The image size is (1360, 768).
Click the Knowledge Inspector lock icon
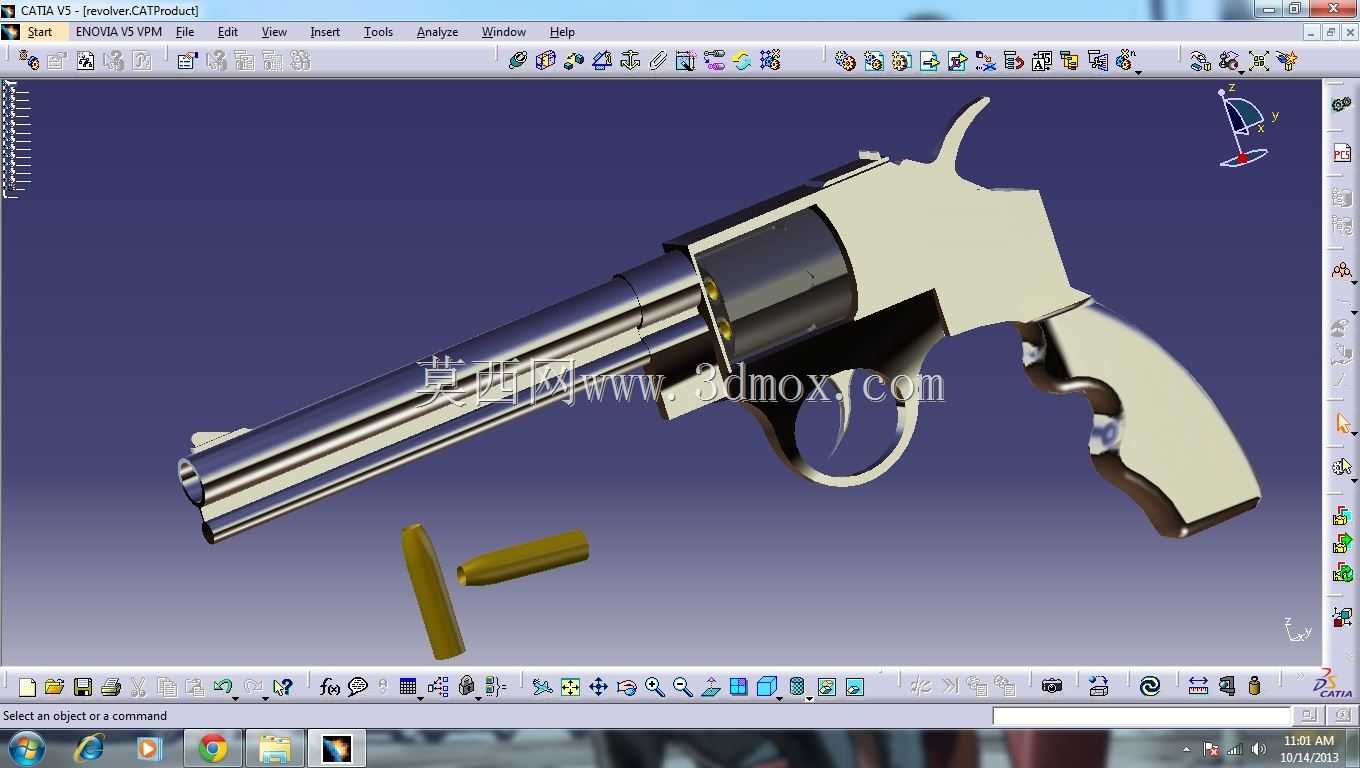tap(466, 687)
